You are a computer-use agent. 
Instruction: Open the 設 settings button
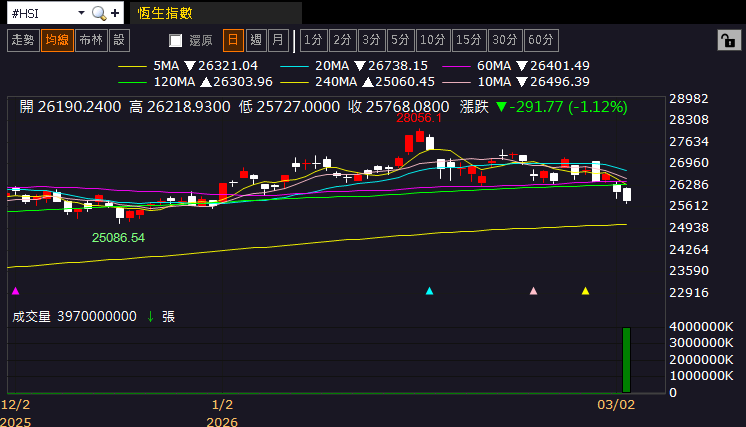coord(119,40)
